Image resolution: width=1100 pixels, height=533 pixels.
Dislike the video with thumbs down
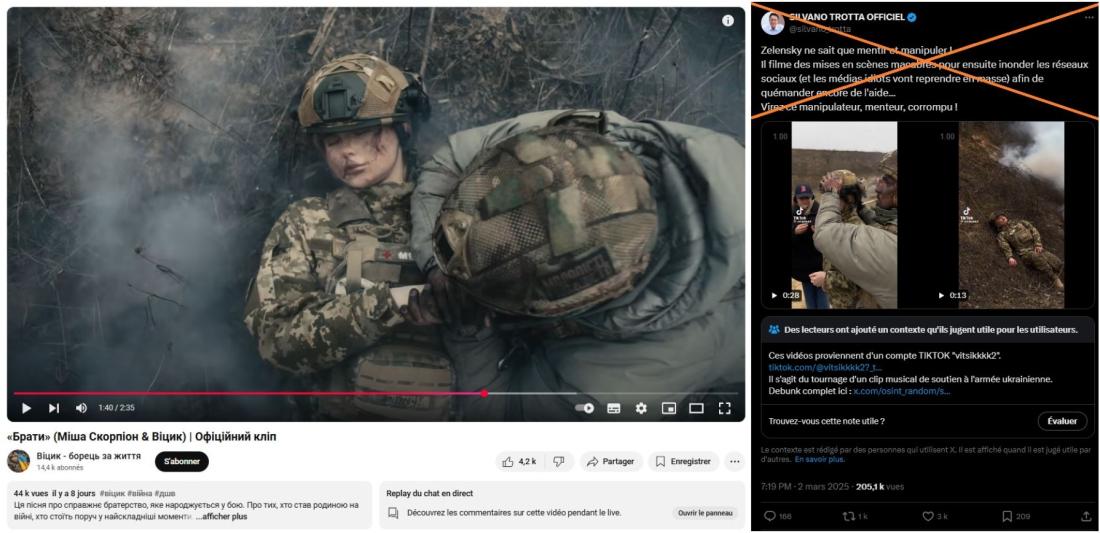click(x=558, y=461)
